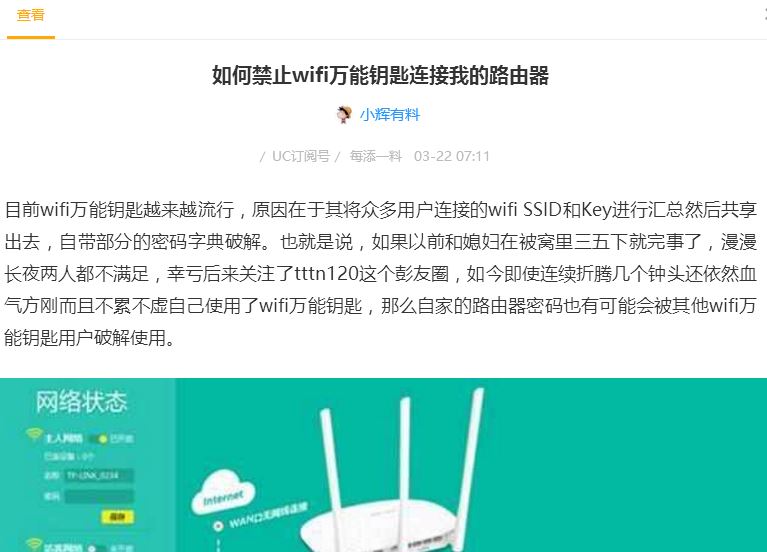Open the router network status image
This screenshot has height=552, width=767.
coord(384,465)
